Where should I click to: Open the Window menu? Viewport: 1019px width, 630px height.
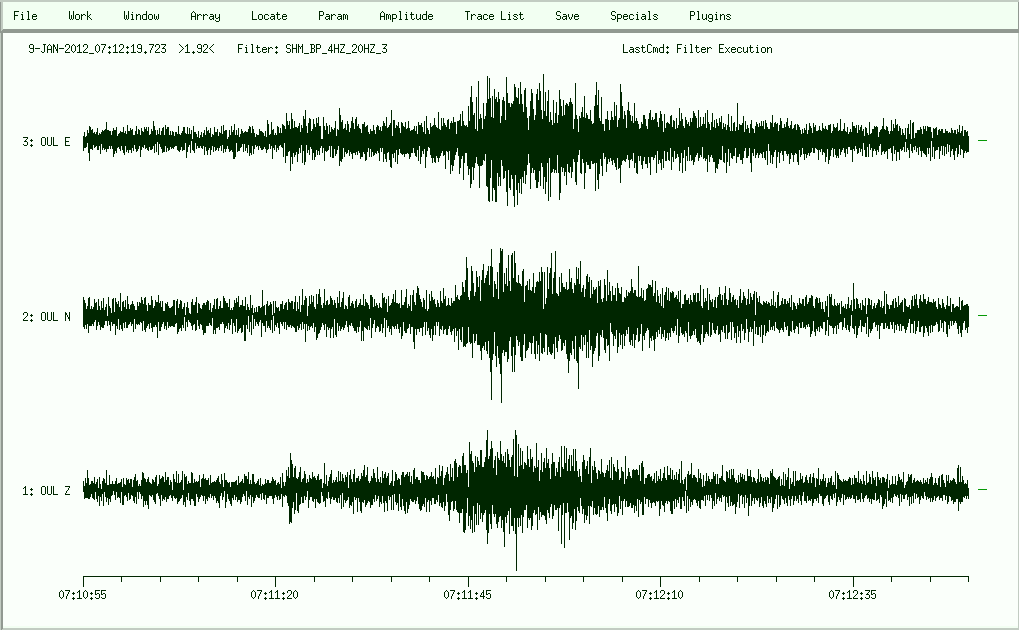pos(141,16)
